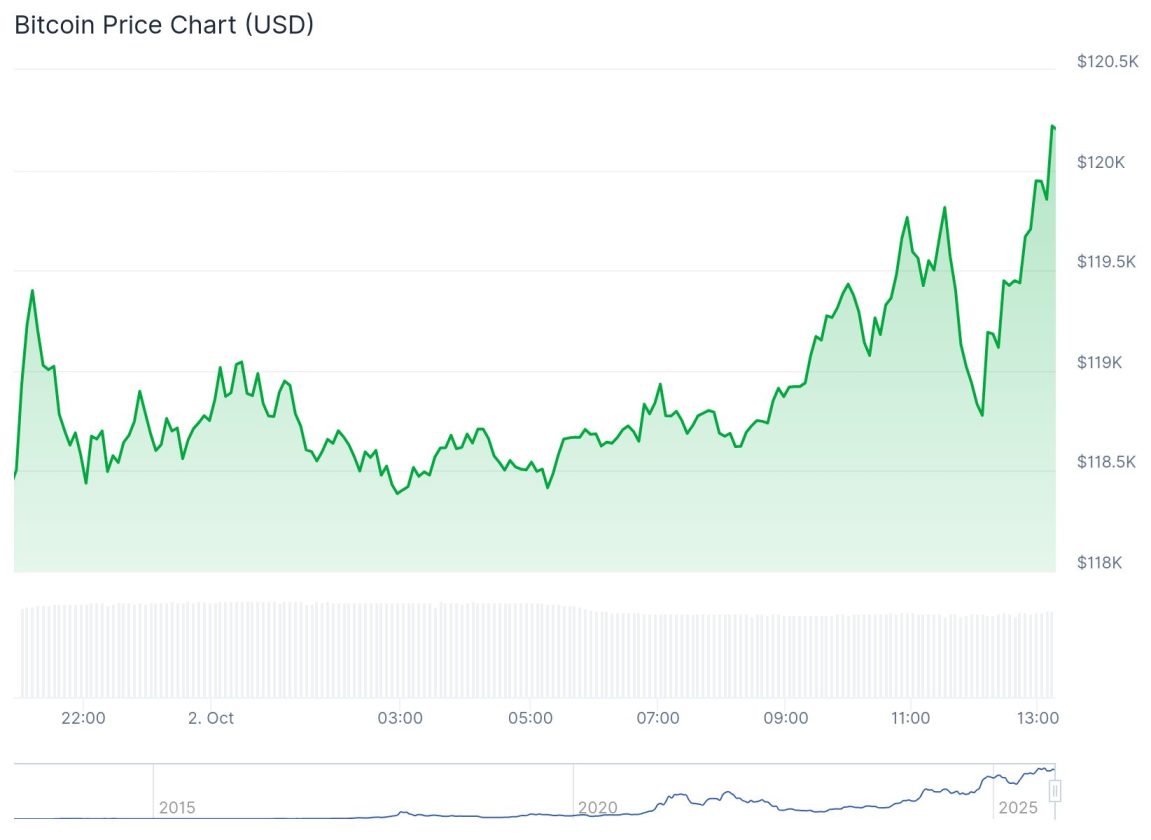This screenshot has height=840, width=1151.
Task: Click the $119K price axis label
Action: pos(1100,362)
